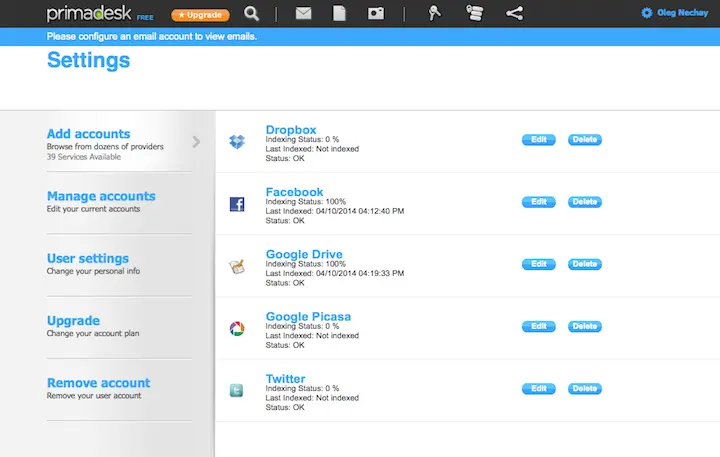Open the email envelope icon
720x457 pixels.
303,13
